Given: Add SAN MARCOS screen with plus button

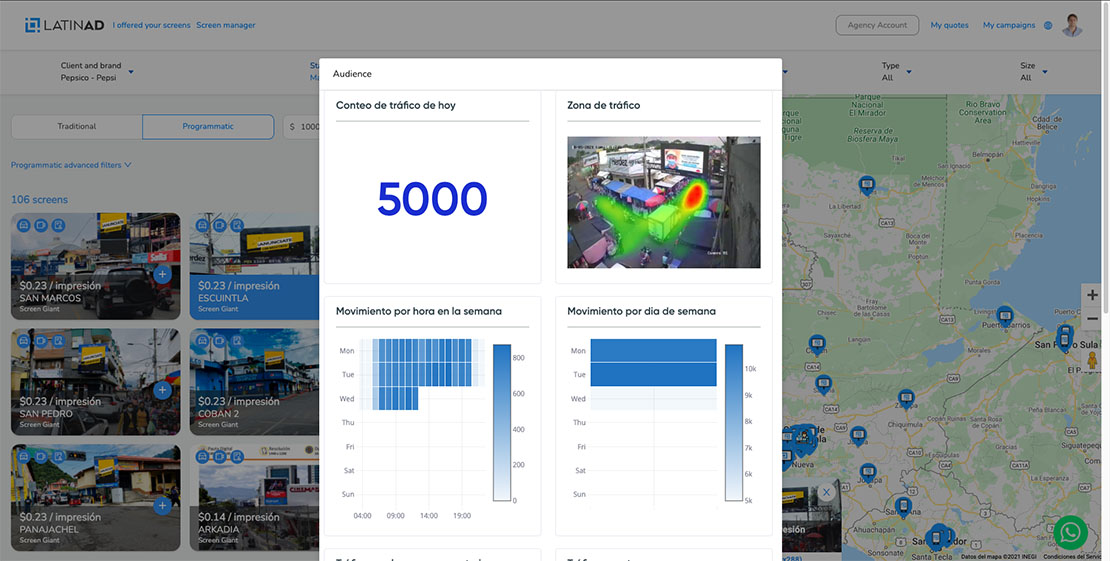Looking at the screenshot, I should click(x=162, y=274).
